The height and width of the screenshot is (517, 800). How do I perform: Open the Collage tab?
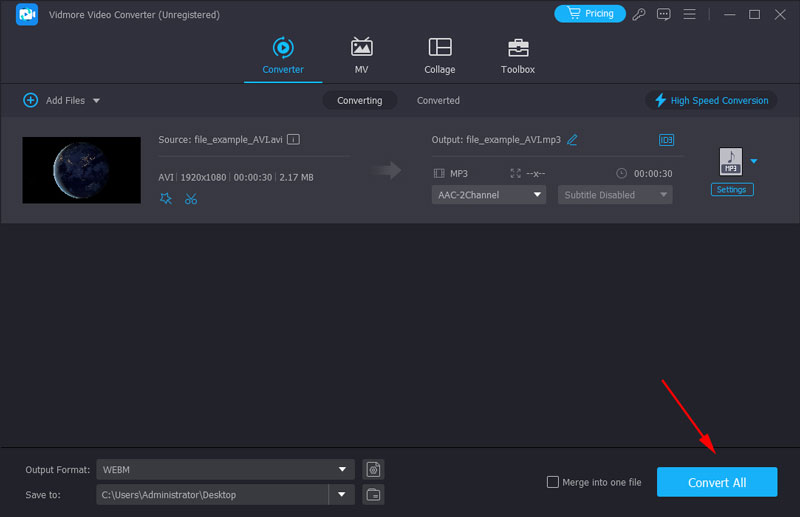439,56
